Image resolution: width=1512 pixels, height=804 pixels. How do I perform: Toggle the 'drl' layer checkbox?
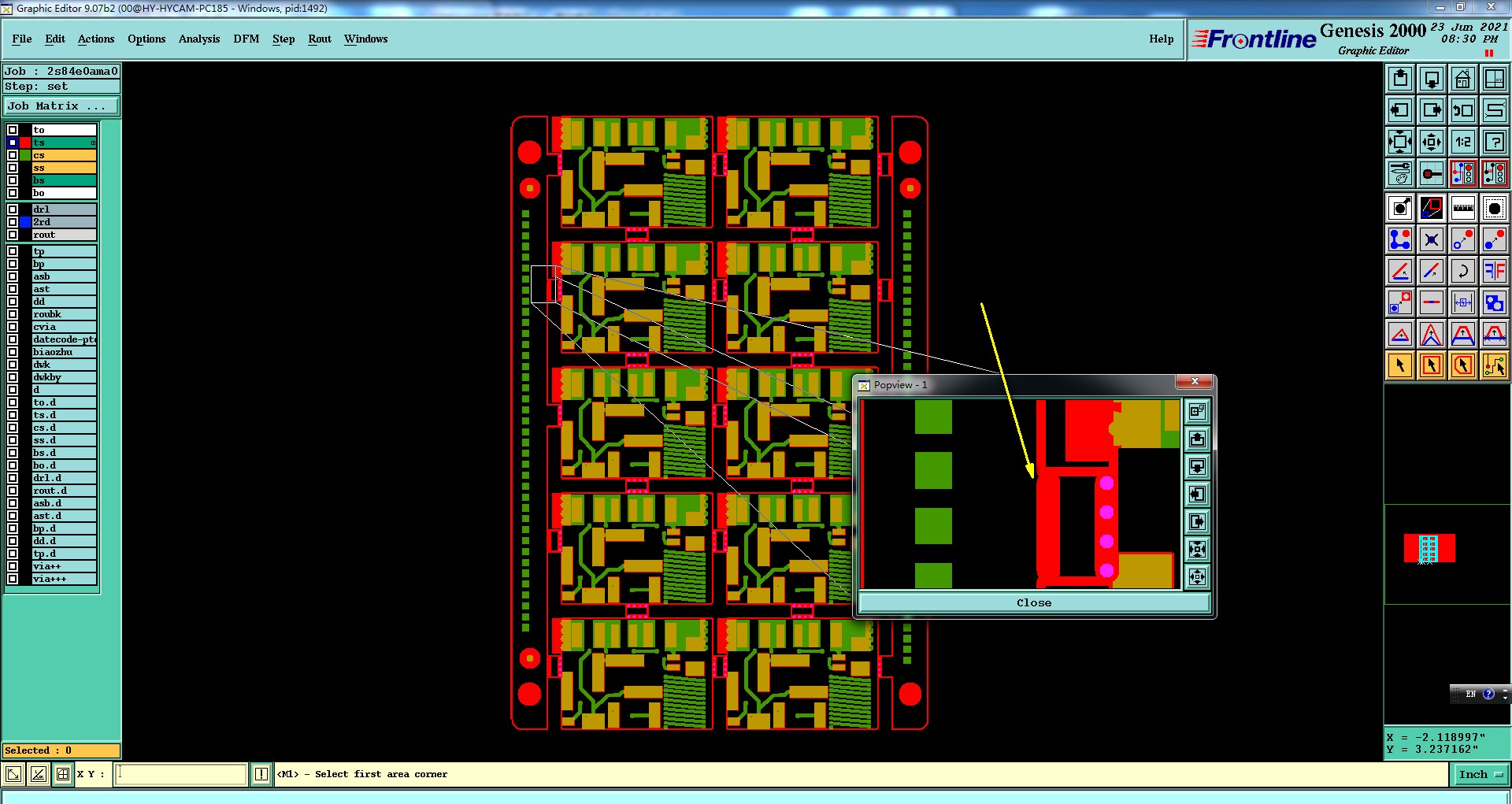13,209
